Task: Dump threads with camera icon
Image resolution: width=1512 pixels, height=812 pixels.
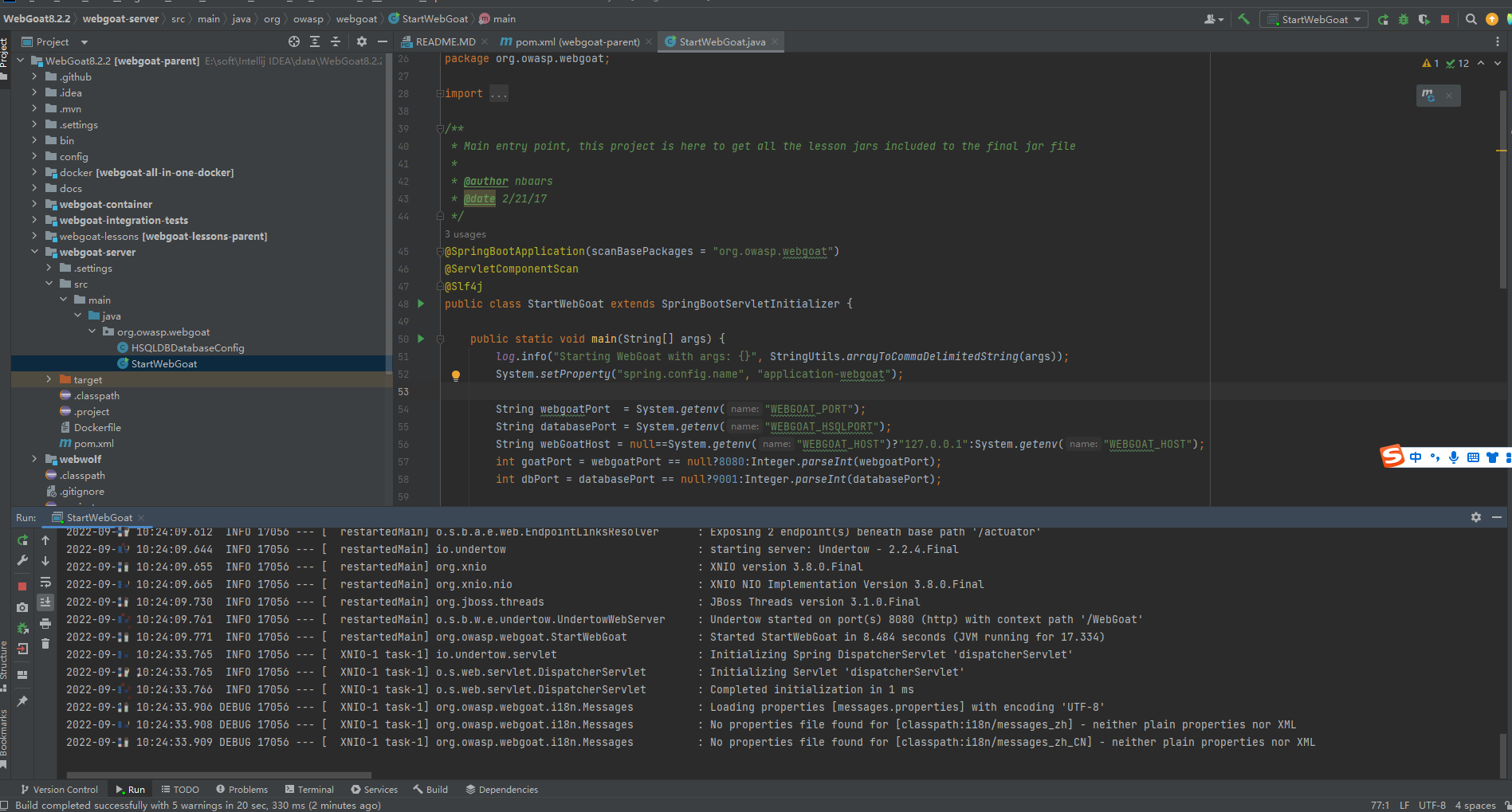Action: coord(22,607)
